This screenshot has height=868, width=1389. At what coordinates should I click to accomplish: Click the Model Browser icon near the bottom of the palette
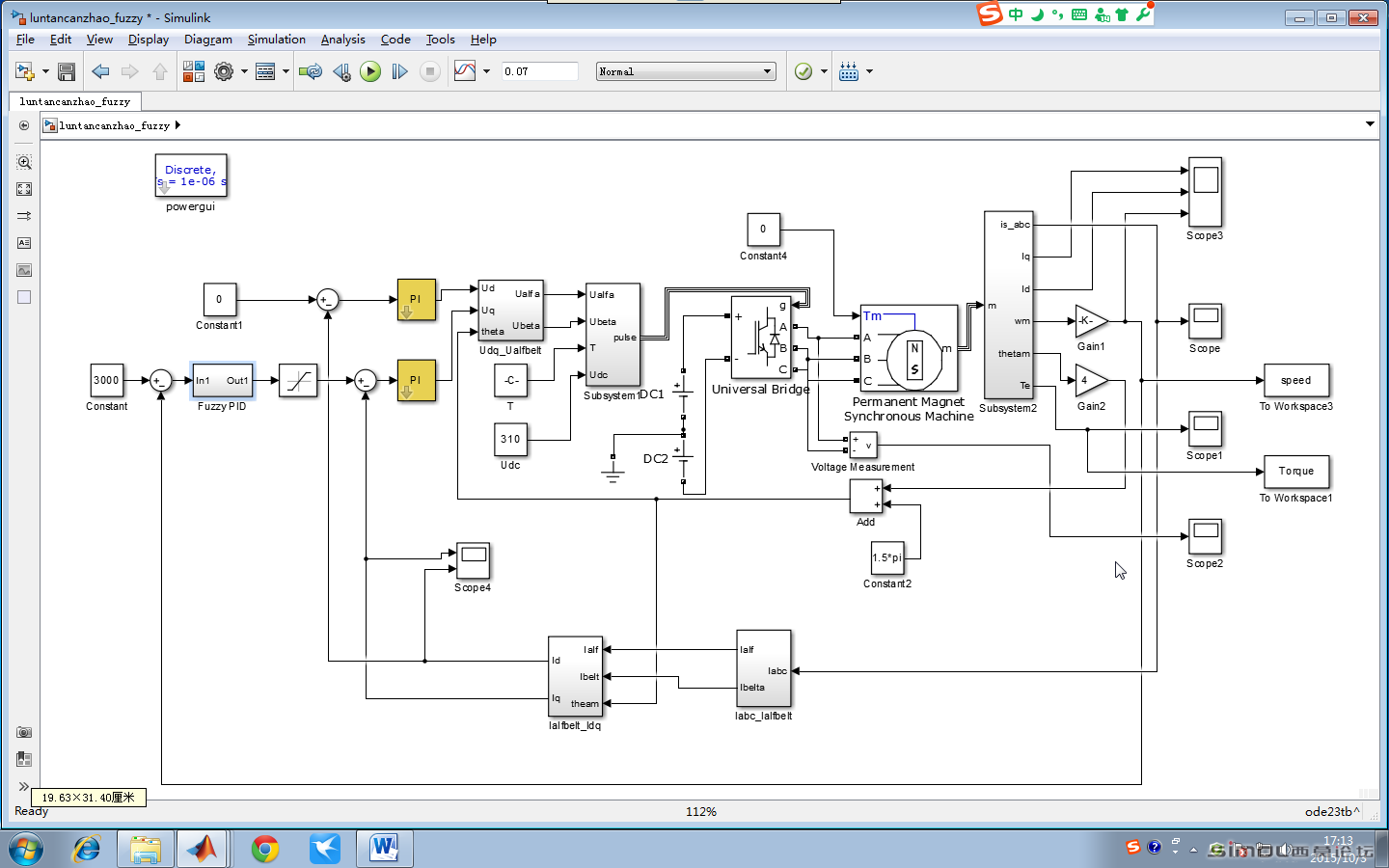[24, 759]
